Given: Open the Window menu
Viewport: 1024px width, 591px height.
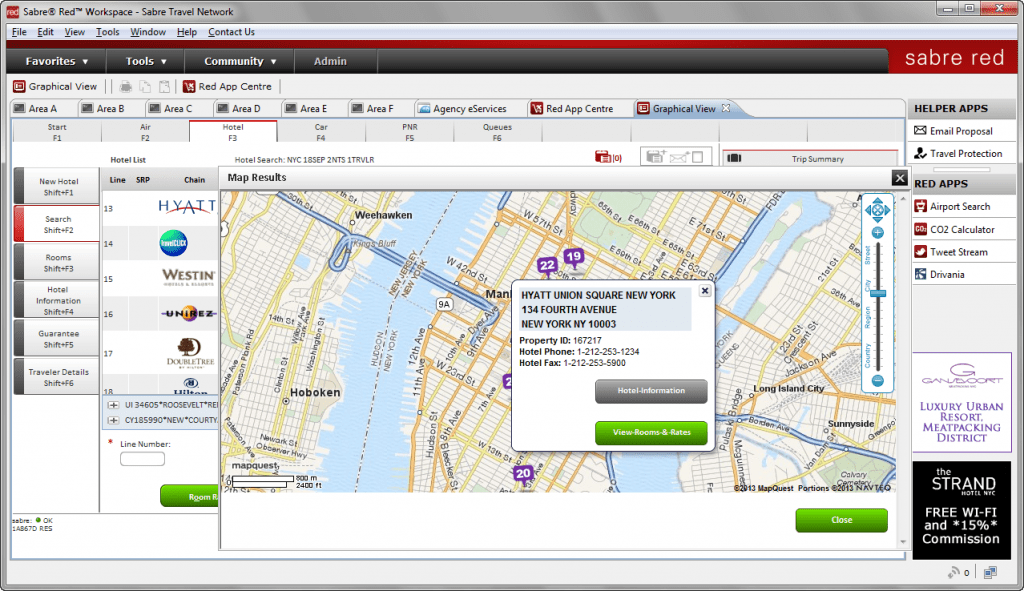Looking at the screenshot, I should point(148,32).
